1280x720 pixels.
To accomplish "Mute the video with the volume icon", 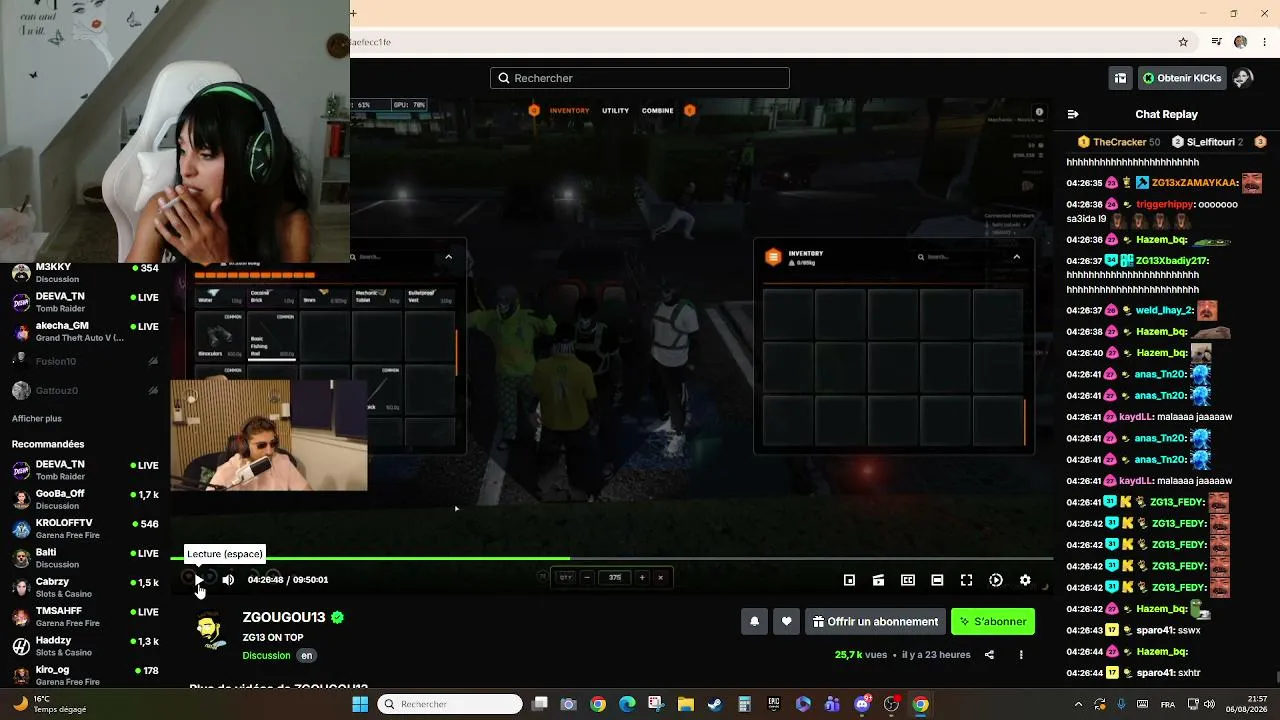I will click(x=228, y=580).
